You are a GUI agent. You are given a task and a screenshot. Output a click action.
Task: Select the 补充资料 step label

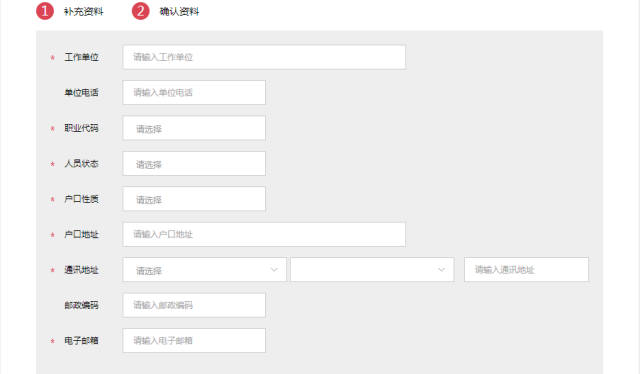83,11
